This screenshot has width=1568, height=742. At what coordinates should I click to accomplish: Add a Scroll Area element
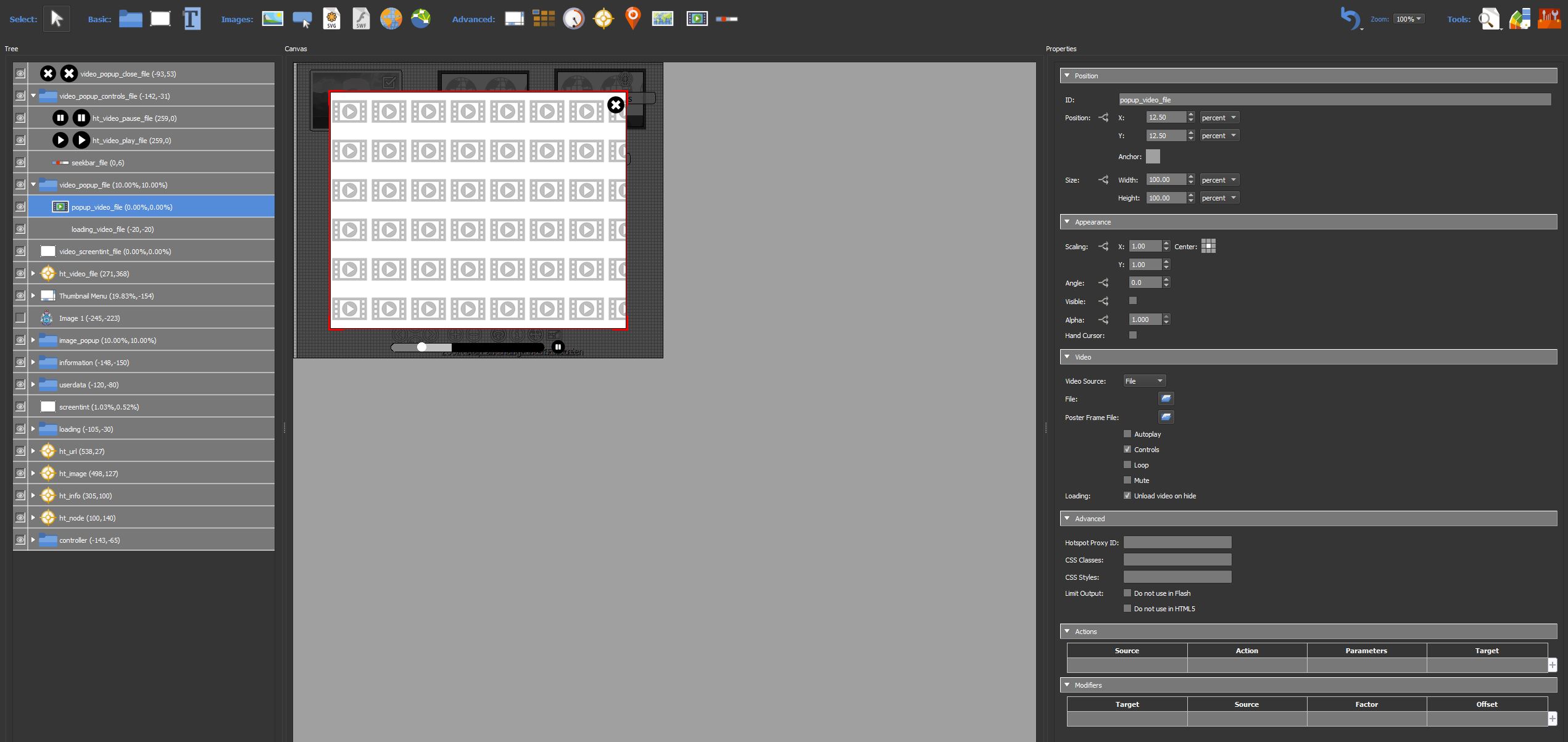[514, 19]
